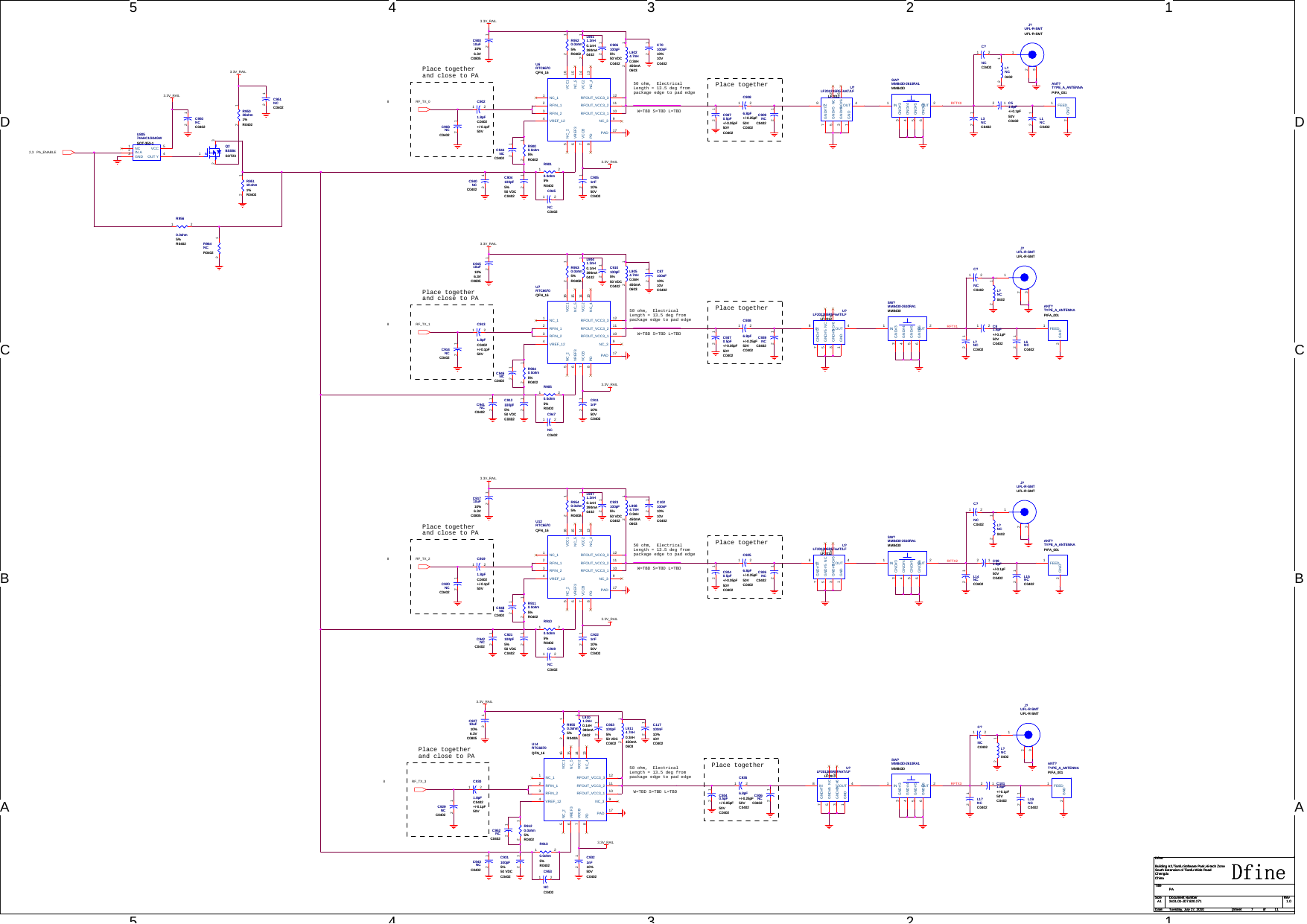Viewport: 1307px width, 924px height.
Task: Select the antenna FEED block on the RFTX2 line
Action: pyautogui.click(x=1058, y=564)
